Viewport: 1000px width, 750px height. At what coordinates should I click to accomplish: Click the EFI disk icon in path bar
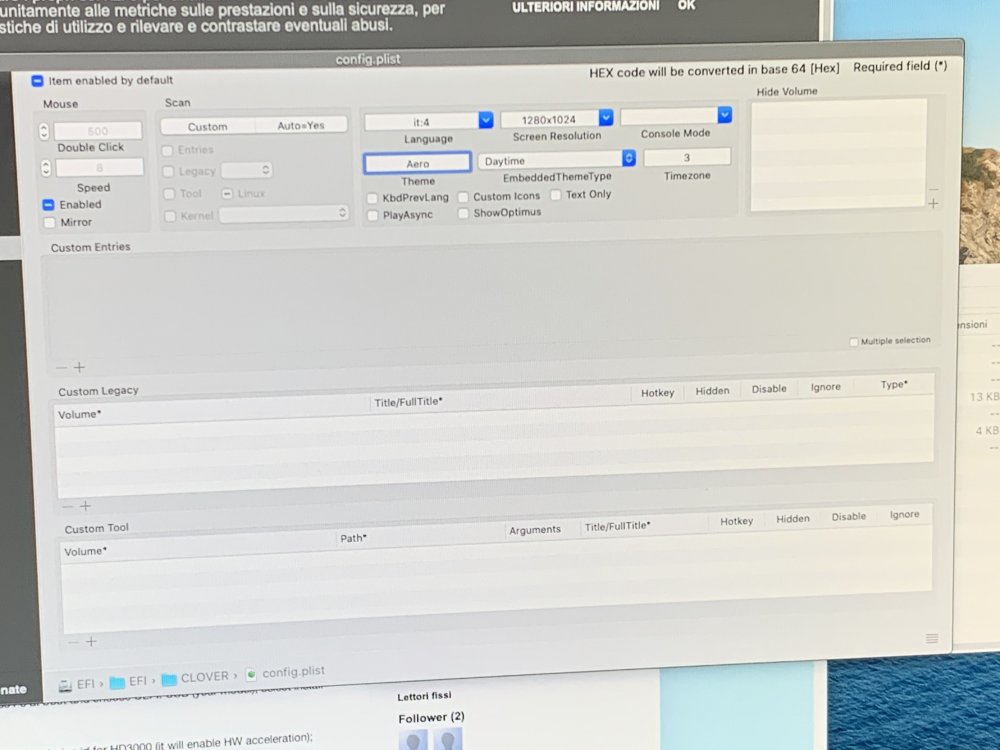click(65, 686)
